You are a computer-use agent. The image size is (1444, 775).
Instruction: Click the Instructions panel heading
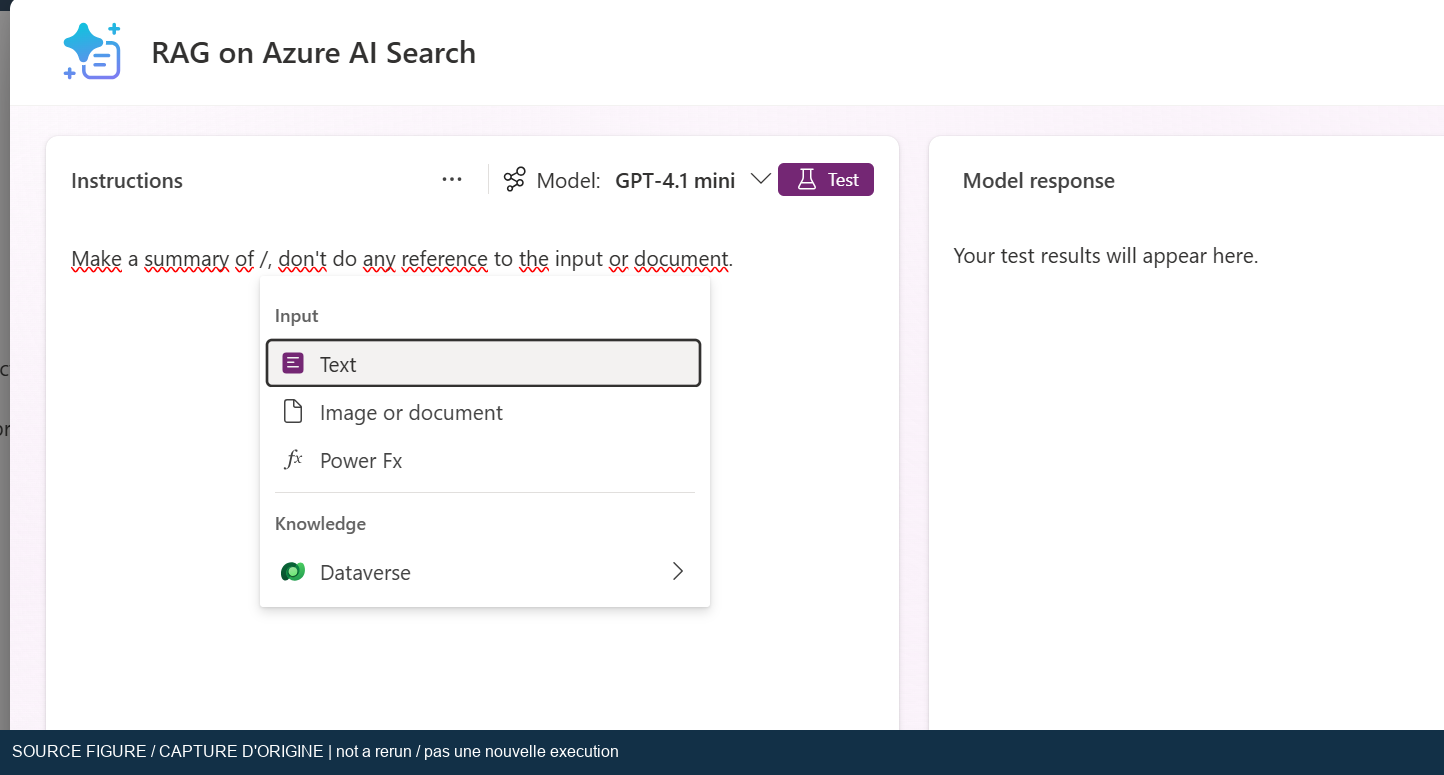(x=127, y=180)
